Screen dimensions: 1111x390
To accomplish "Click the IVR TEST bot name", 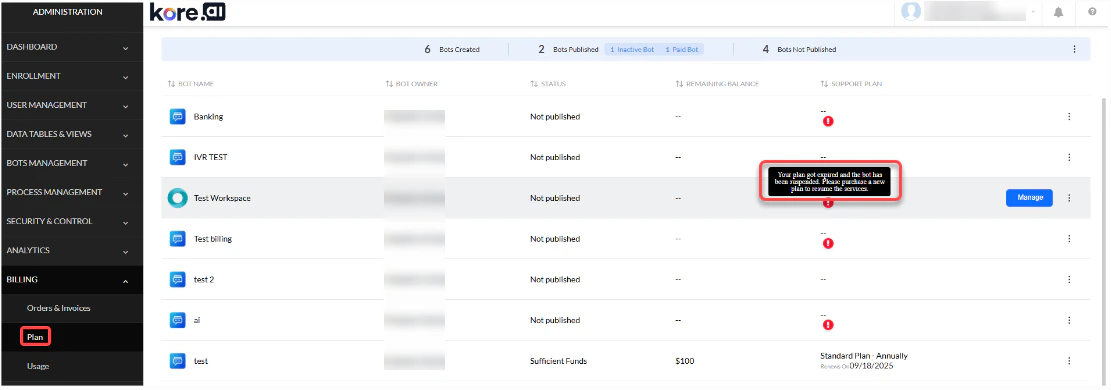I will 210,157.
